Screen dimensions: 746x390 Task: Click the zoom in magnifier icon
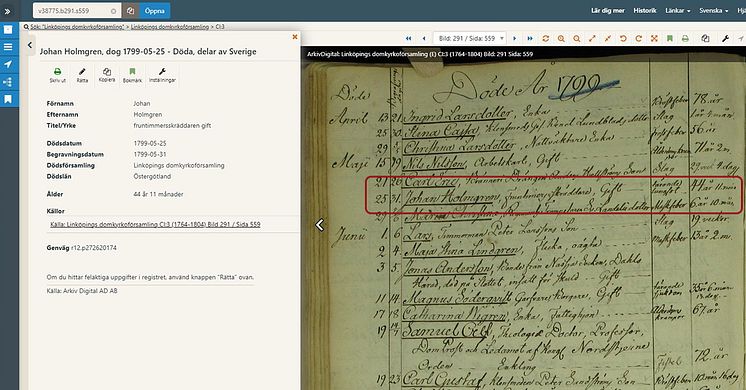click(x=561, y=39)
